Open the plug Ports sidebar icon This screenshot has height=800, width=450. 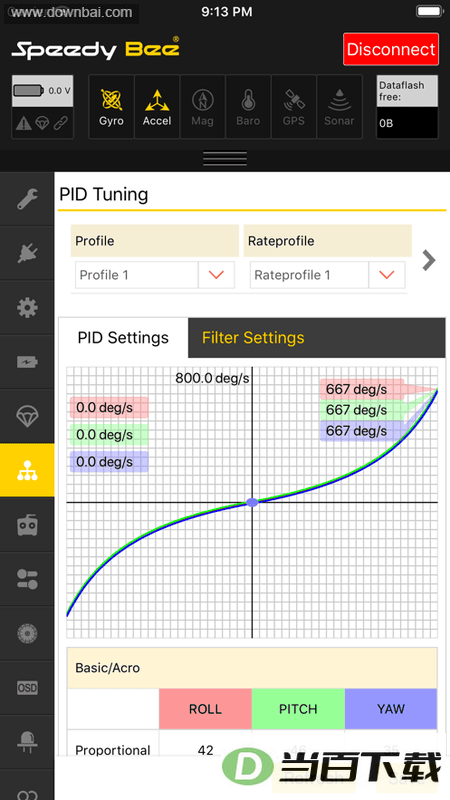click(27, 253)
